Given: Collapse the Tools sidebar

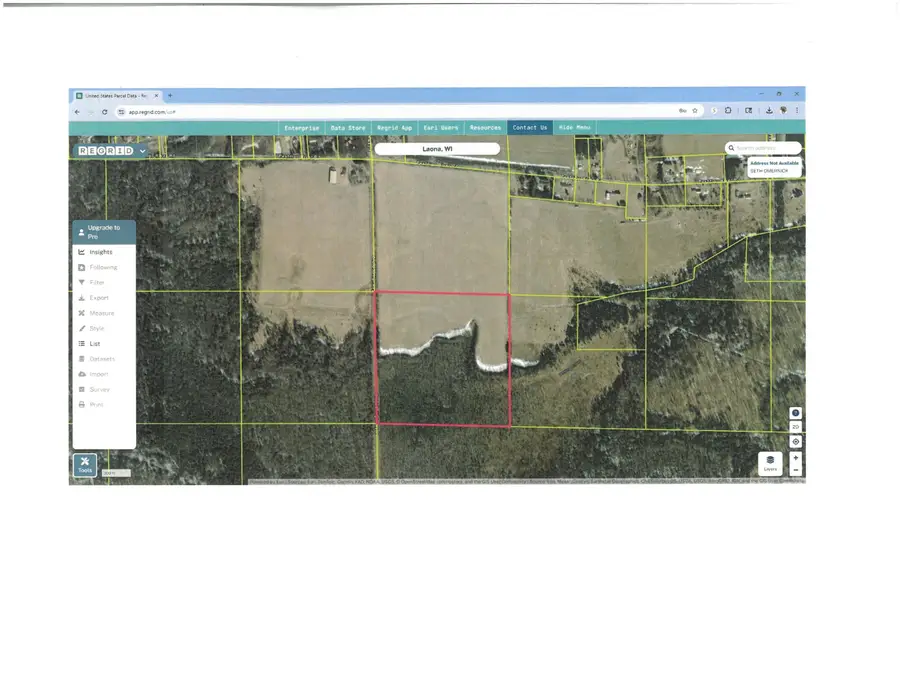Looking at the screenshot, I should click(x=84, y=463).
